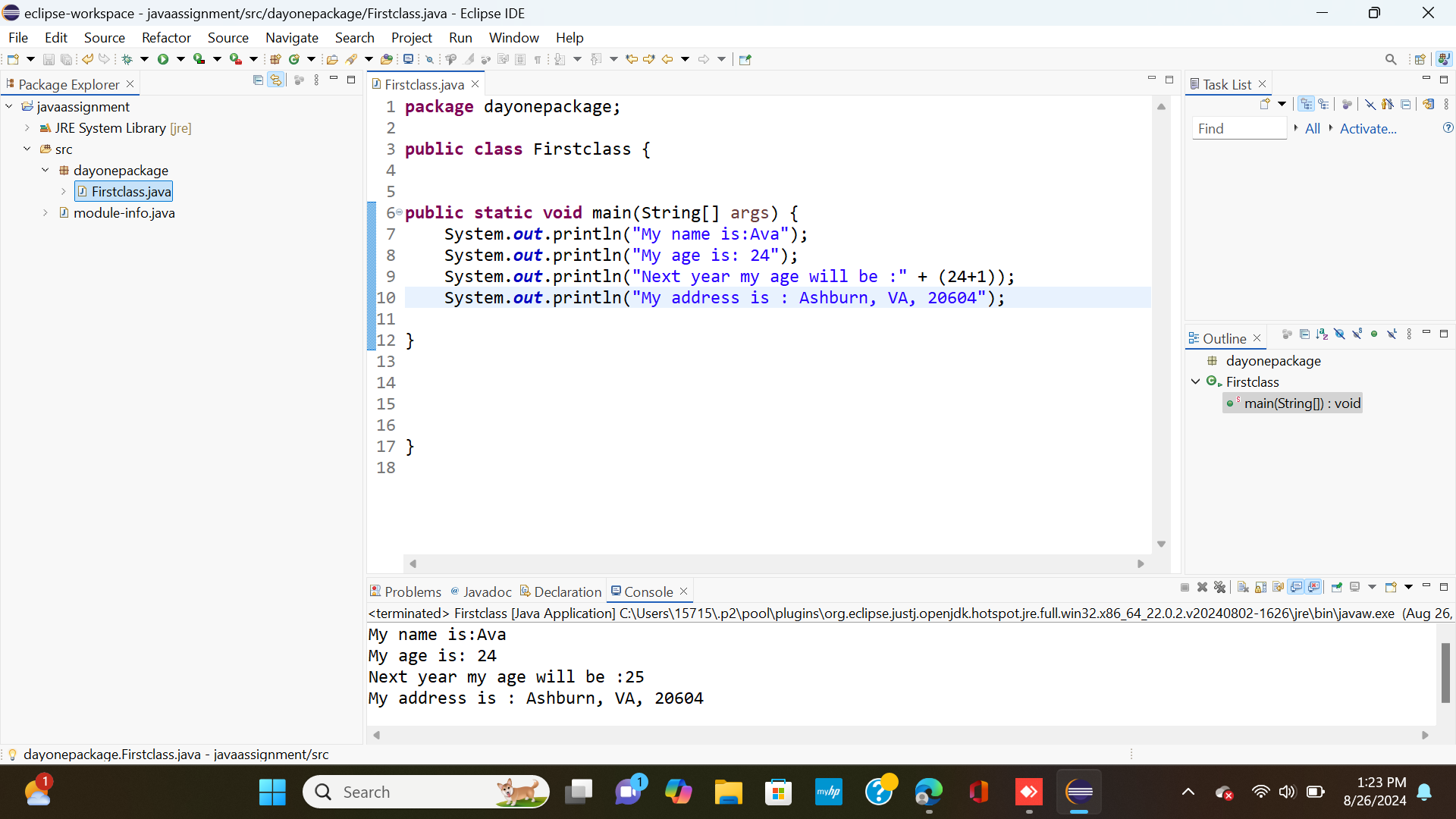Click the green Run button in toolbar
Screen dimensions: 1456x819
(x=162, y=59)
